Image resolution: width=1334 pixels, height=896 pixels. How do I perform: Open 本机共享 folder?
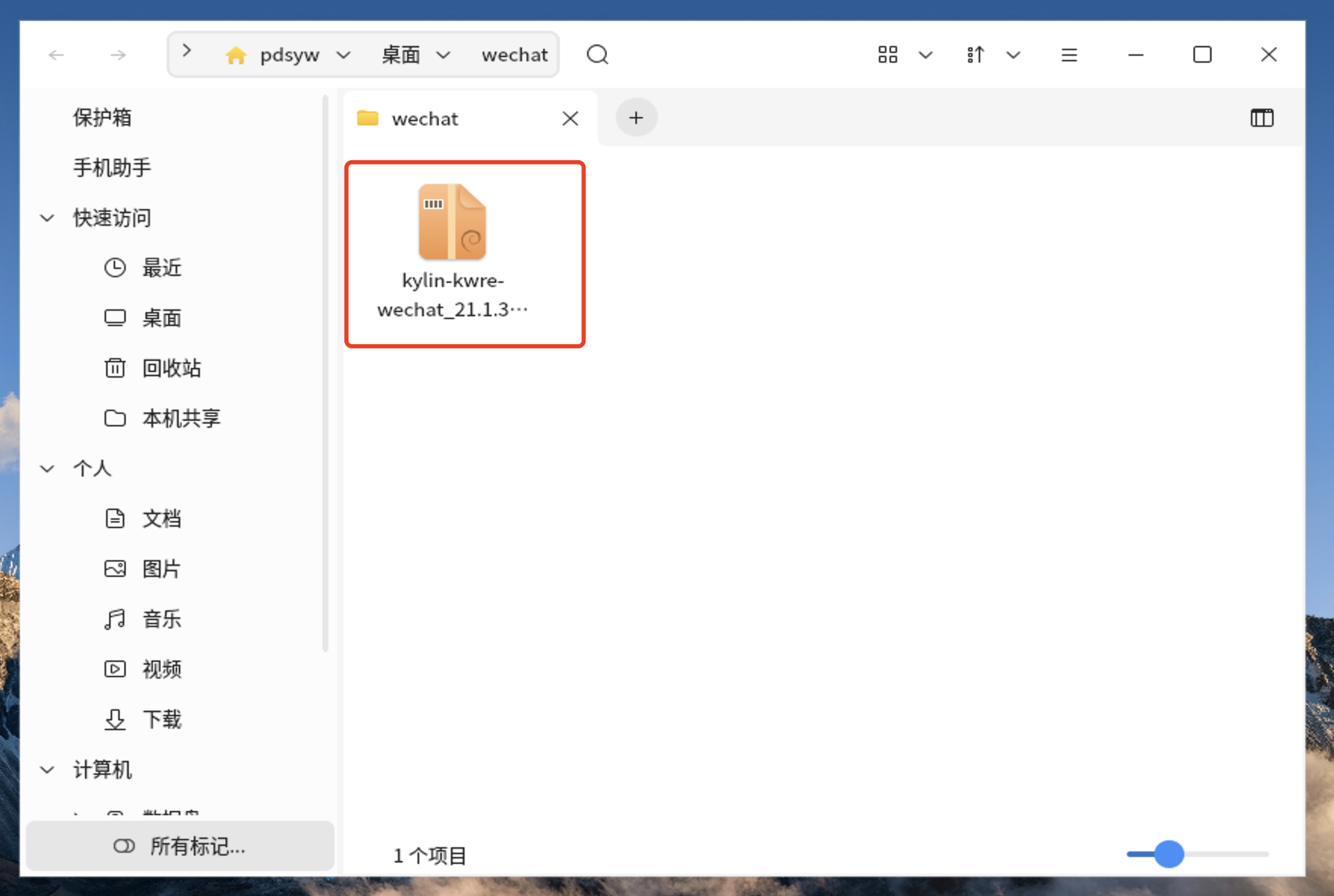click(x=181, y=418)
